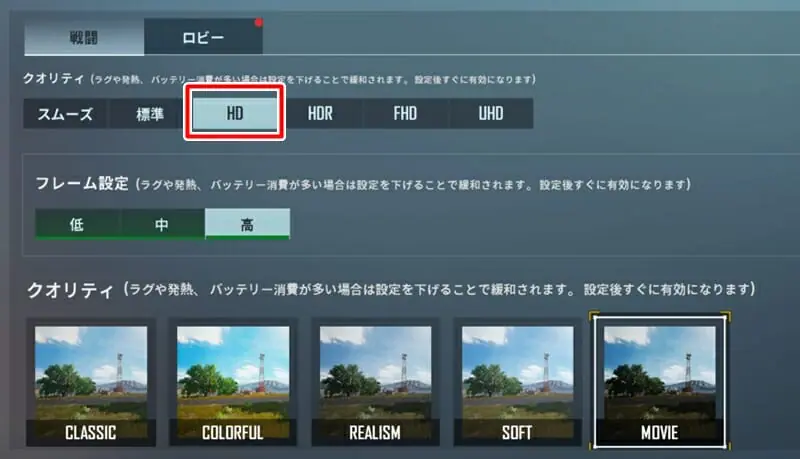Choose the CLASSIC style thumbnail
Screen dimensions: 800x459
tap(91, 382)
